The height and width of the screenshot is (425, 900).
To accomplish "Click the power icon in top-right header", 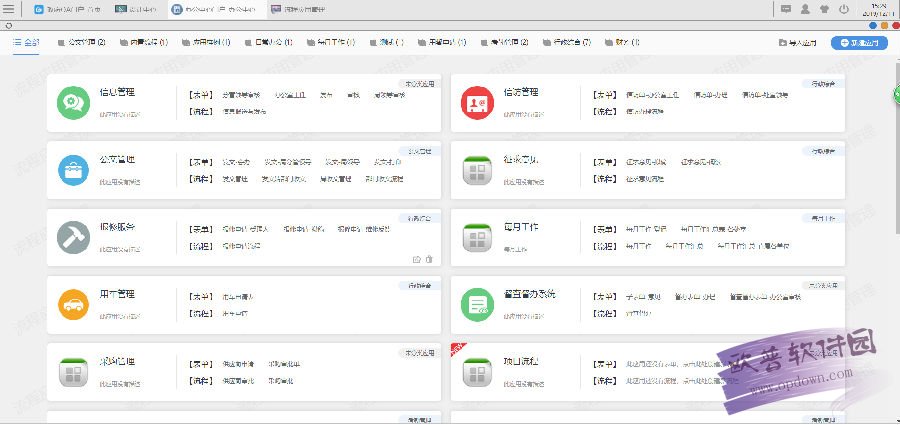I will 844,9.
